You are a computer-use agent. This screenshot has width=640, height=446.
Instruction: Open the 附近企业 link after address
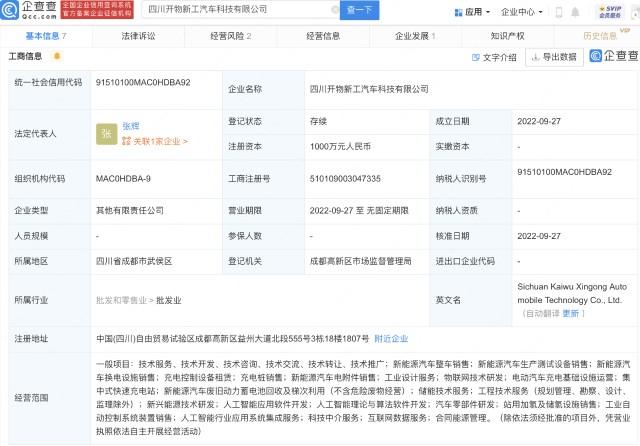[x=391, y=339]
